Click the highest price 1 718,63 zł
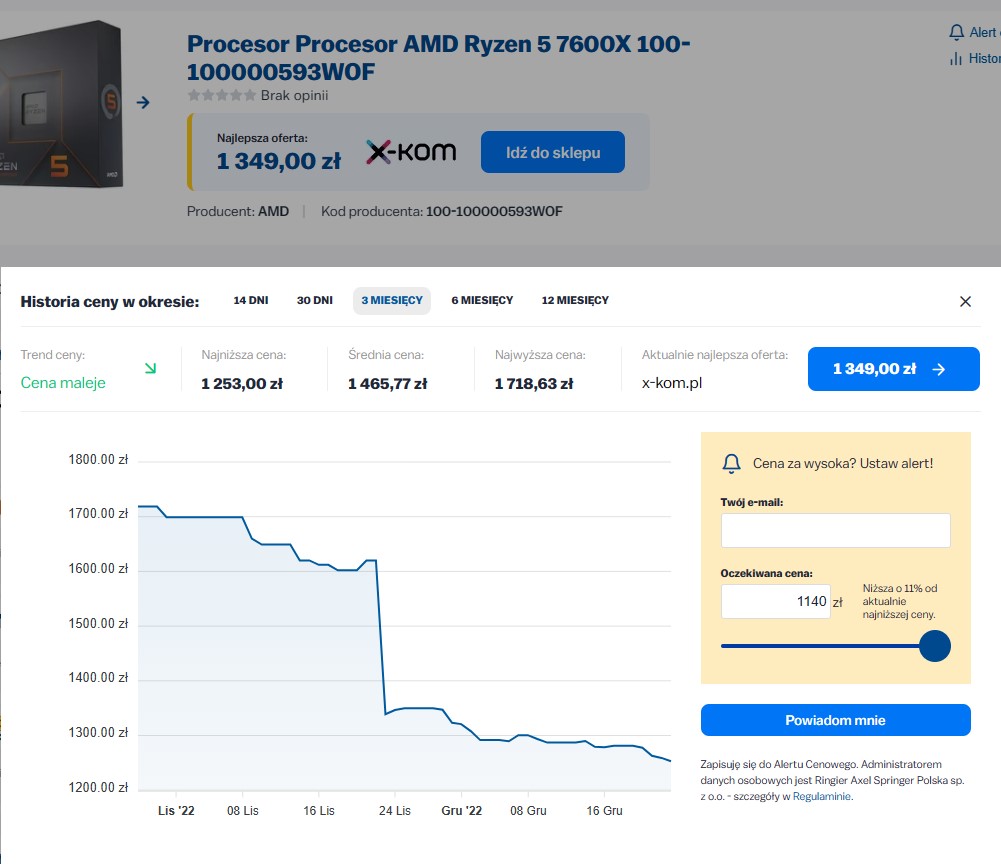The width and height of the screenshot is (1001, 864). point(534,384)
